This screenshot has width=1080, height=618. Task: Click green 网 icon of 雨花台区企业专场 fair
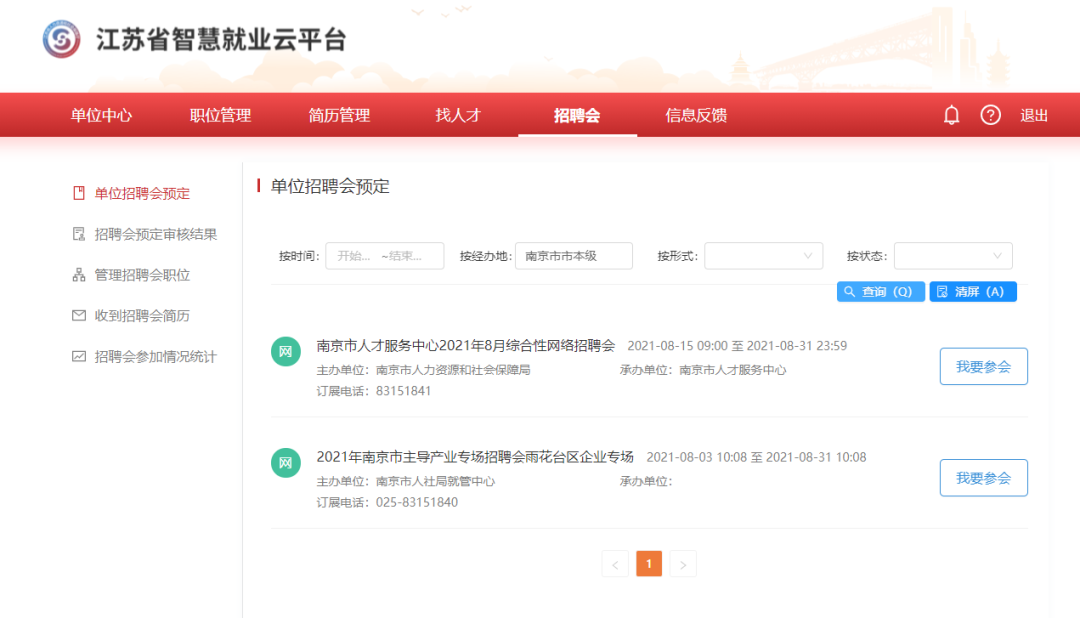click(x=286, y=463)
